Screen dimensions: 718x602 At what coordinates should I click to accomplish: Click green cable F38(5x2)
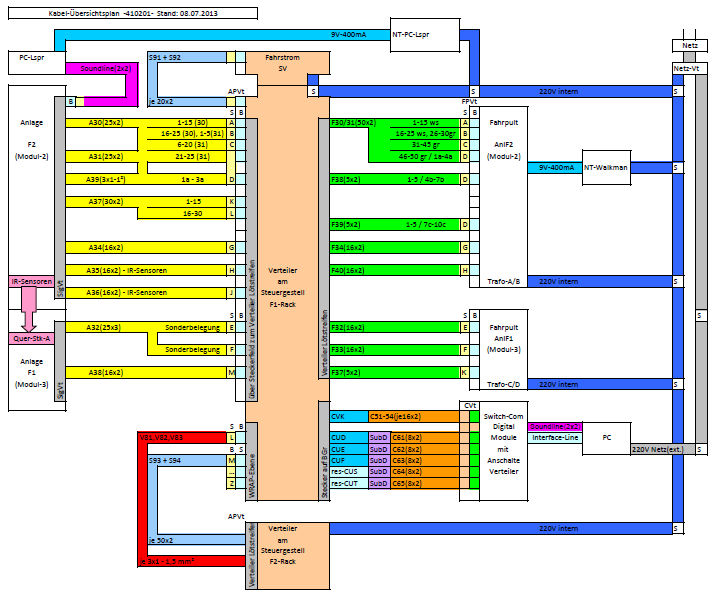[395, 179]
